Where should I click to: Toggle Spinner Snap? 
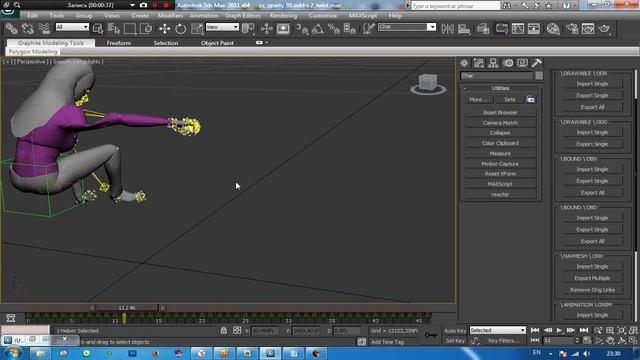click(x=350, y=29)
